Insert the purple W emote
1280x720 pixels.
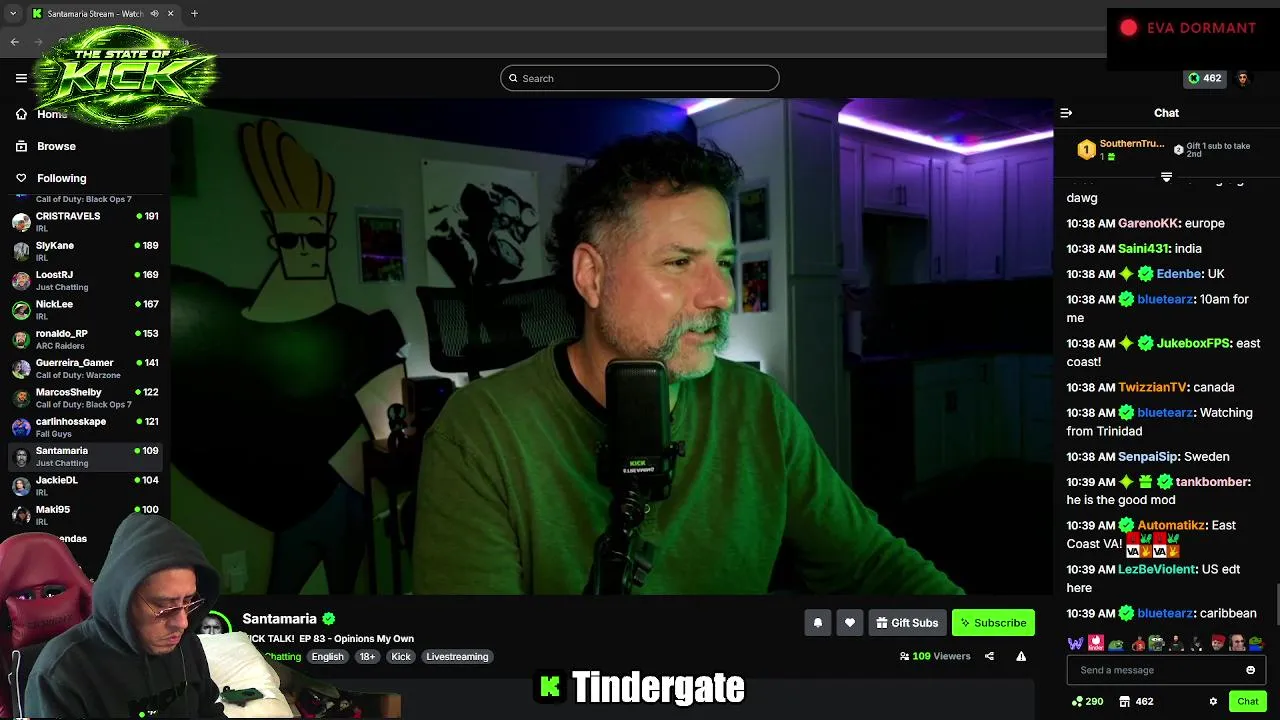(x=1075, y=644)
